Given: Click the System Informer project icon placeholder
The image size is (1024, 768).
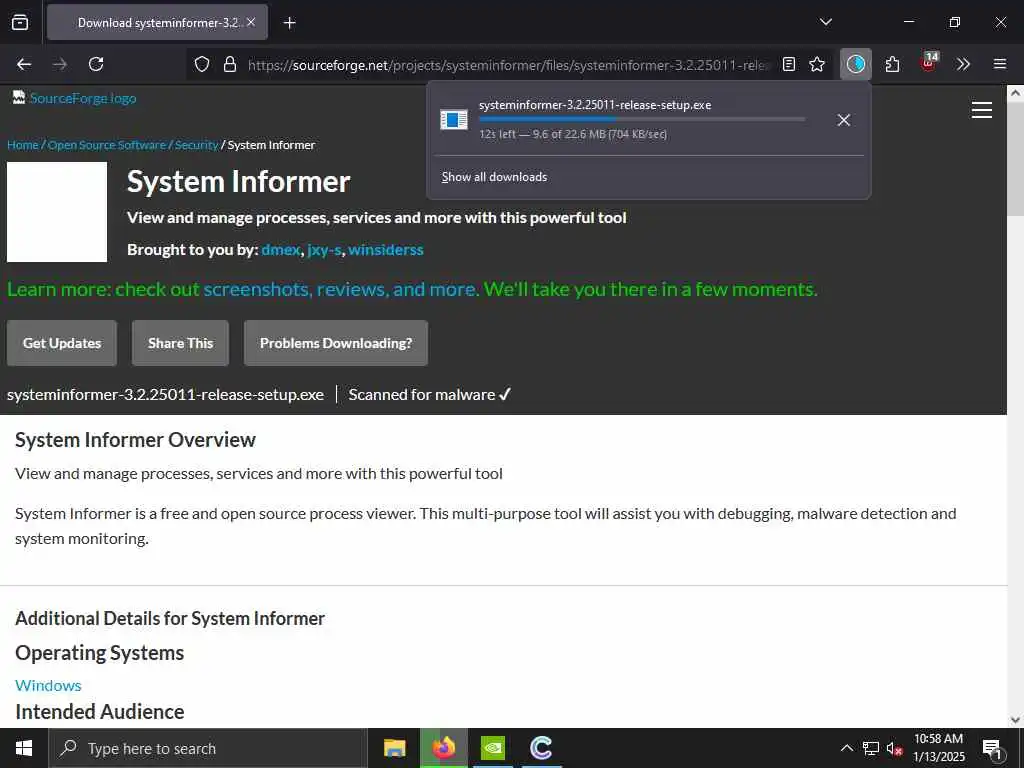Looking at the screenshot, I should [x=57, y=212].
